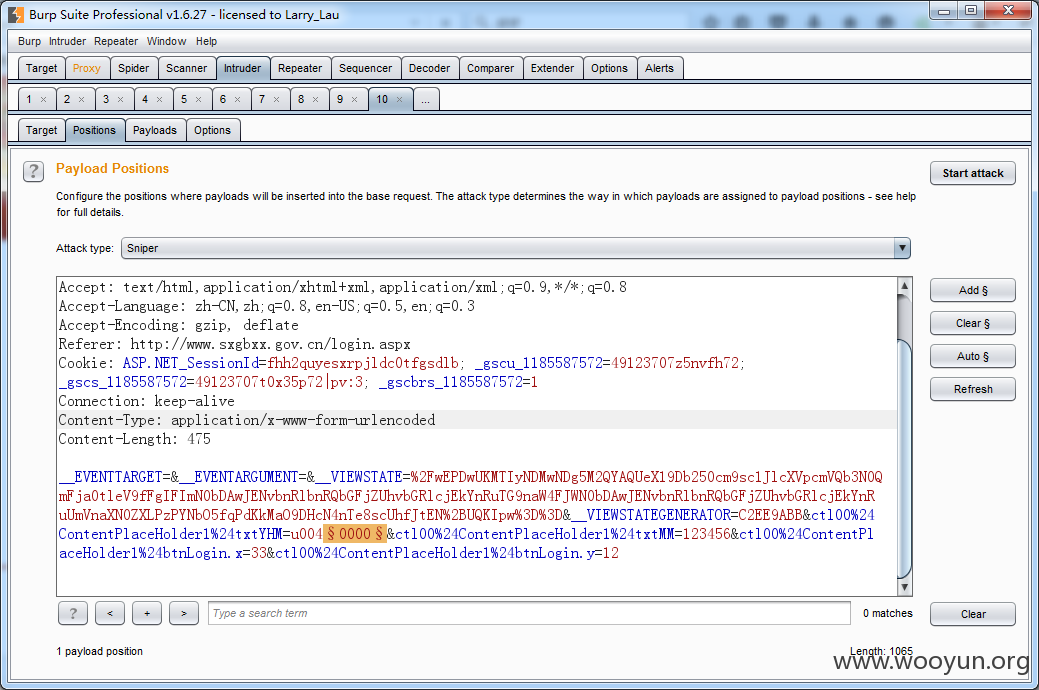Click the Clear search button
Image resolution: width=1039 pixels, height=690 pixels.
coord(973,614)
